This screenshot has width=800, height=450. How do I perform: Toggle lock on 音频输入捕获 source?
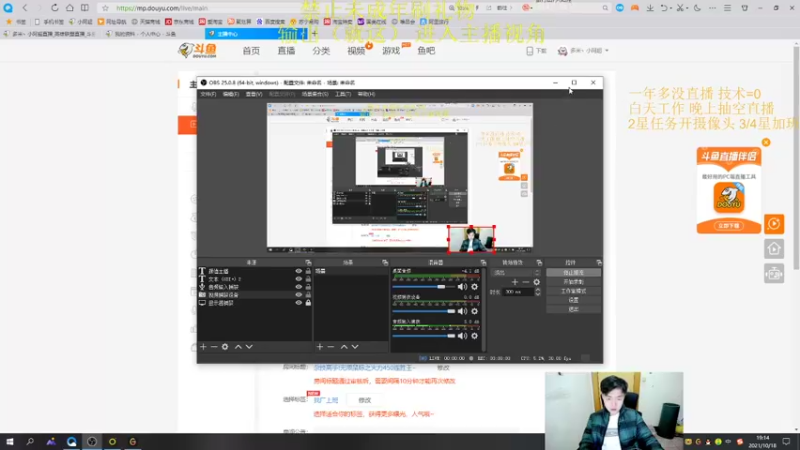pos(308,287)
